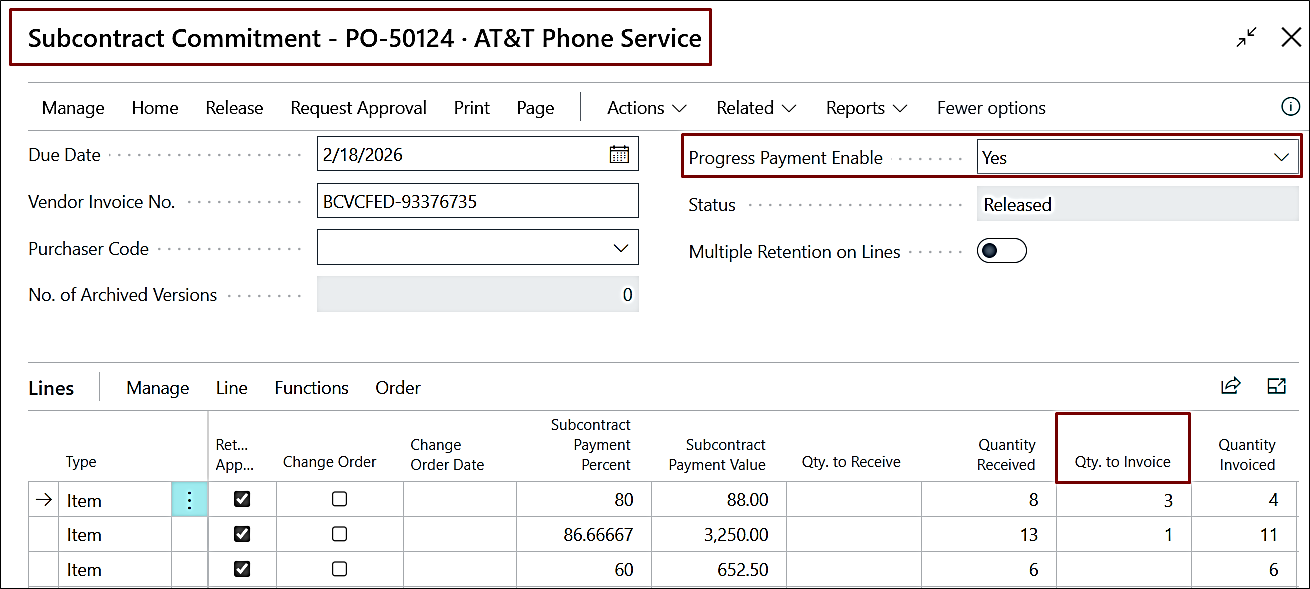Select the Functions menu in Lines
The image size is (1310, 589).
tap(311, 388)
